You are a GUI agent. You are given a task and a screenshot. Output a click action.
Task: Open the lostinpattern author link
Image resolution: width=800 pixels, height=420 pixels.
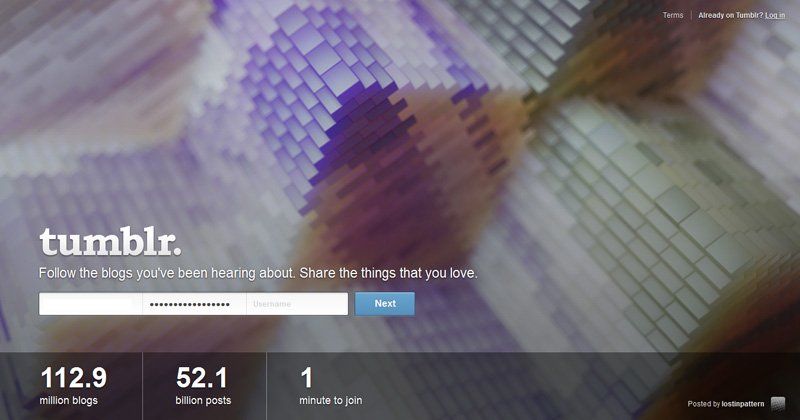[743, 404]
